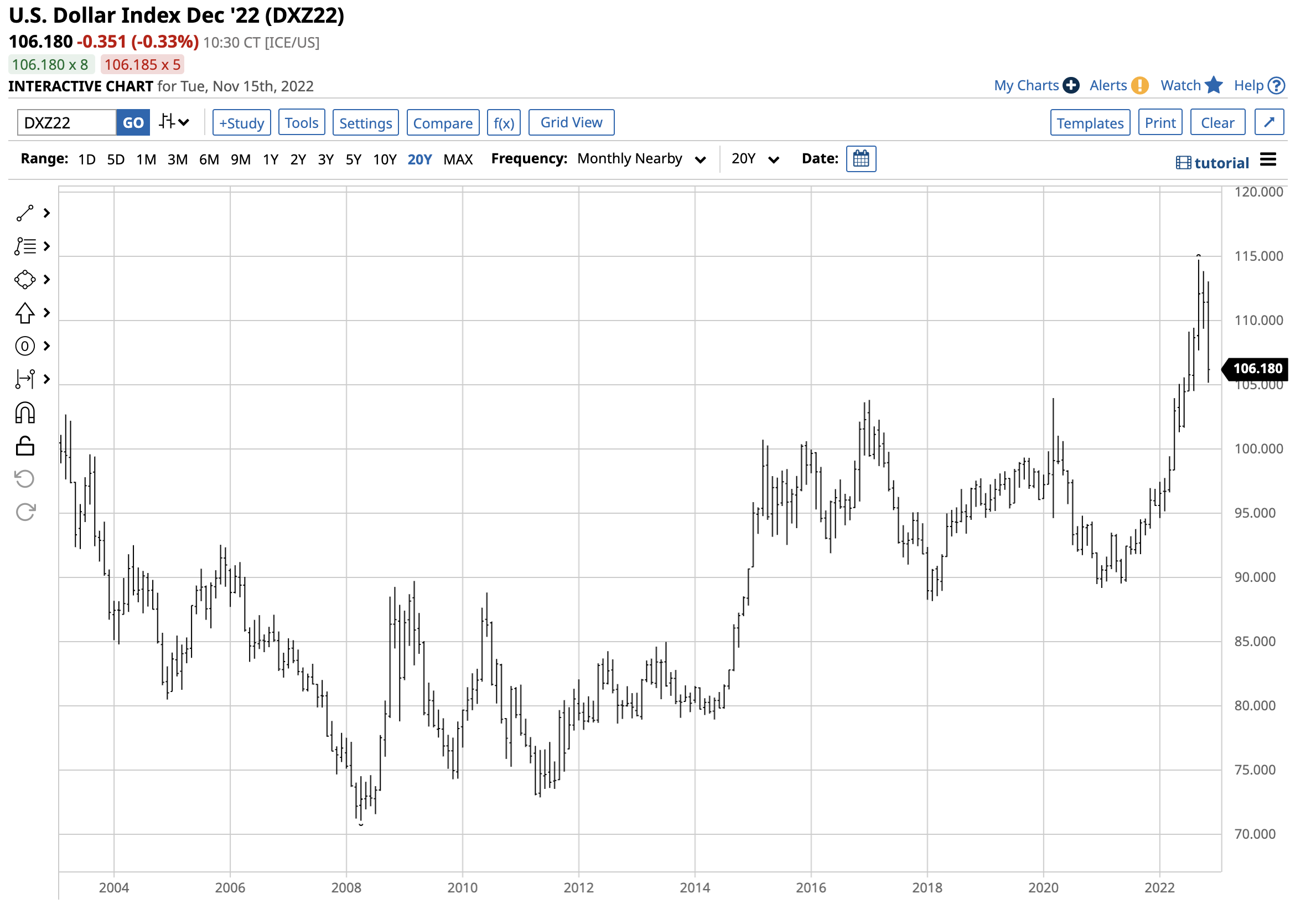Viewport: 1316px width, 919px height.
Task: Click the blue GO button
Action: (x=133, y=123)
